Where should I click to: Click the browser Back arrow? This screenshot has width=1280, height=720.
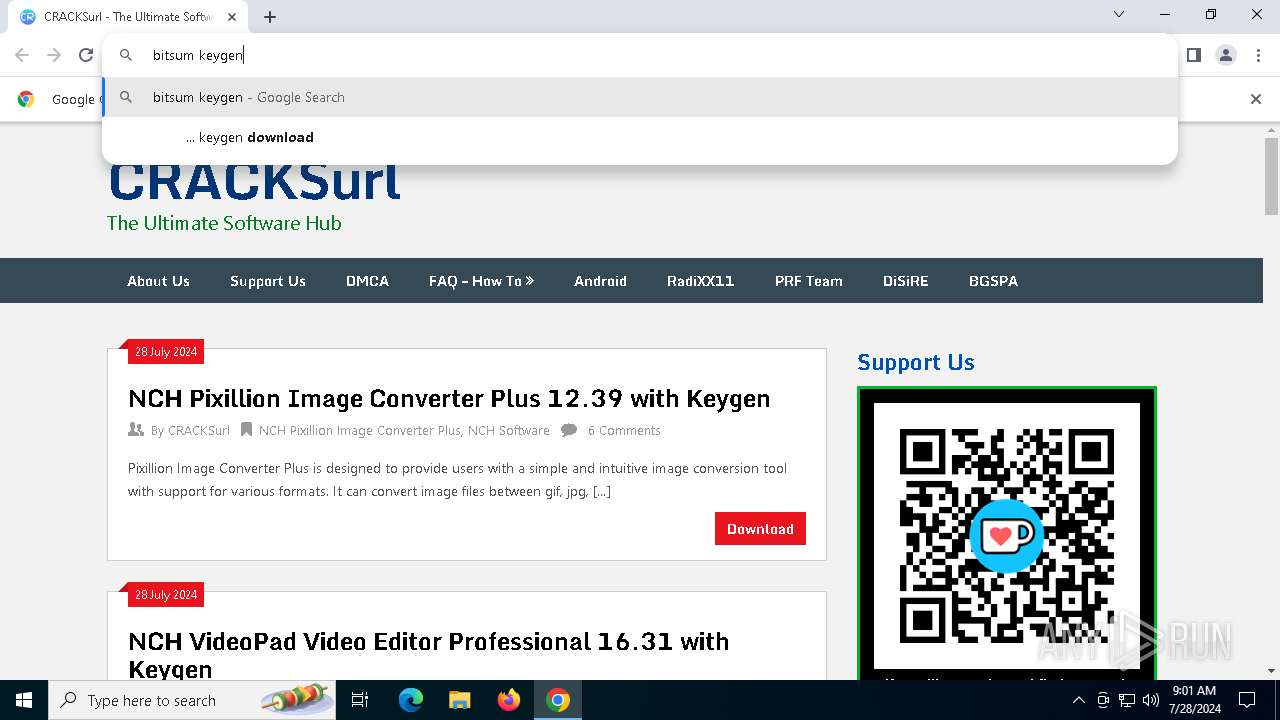(22, 55)
